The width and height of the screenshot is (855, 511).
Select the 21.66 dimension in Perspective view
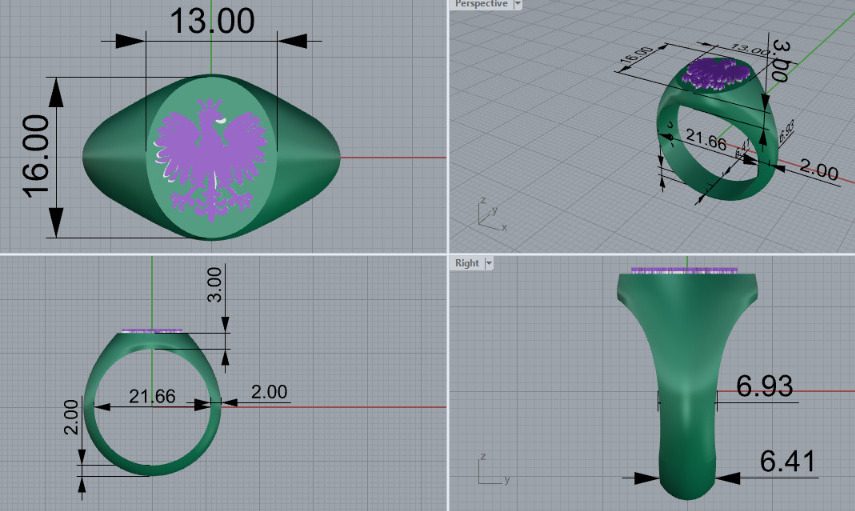tap(706, 140)
